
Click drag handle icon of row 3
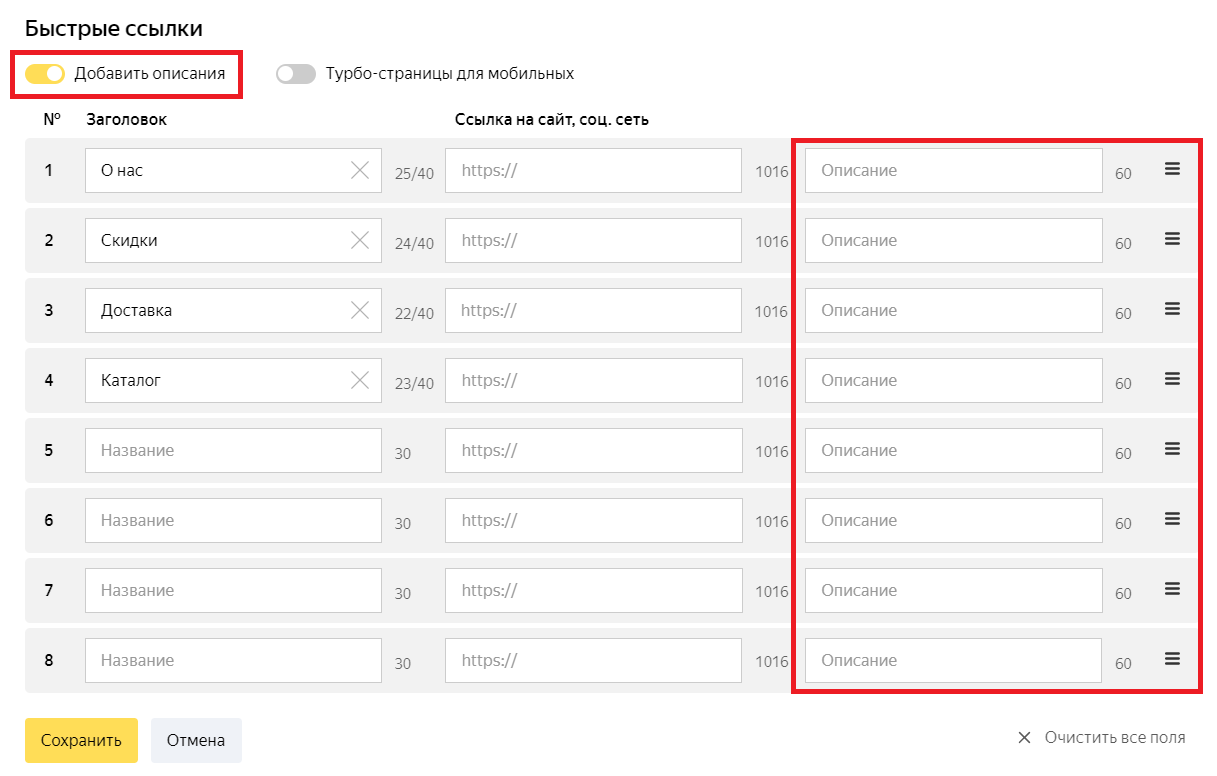[1172, 309]
